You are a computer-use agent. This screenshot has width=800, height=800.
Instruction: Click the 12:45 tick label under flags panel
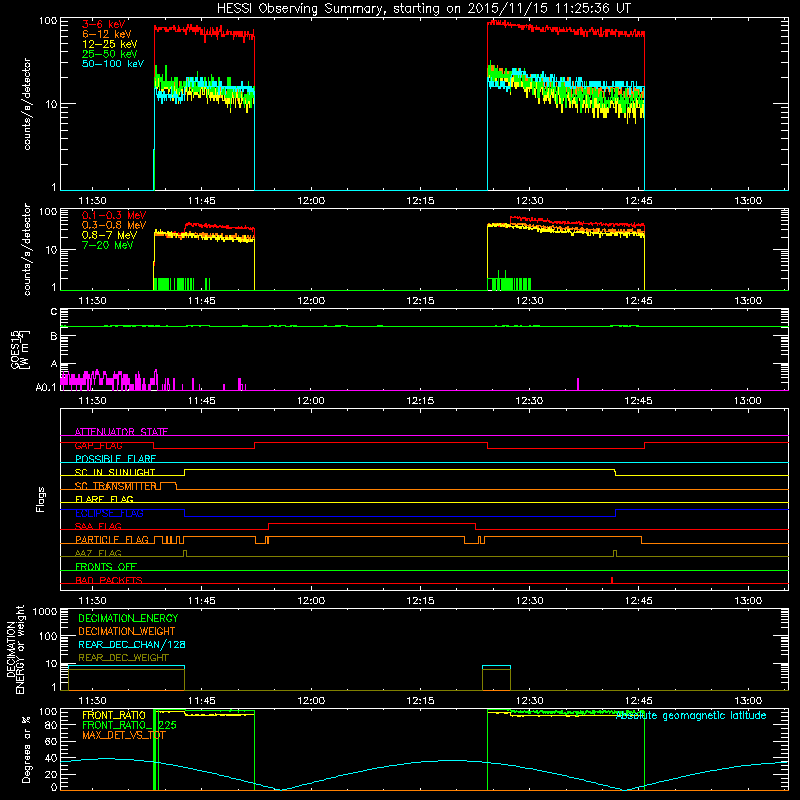click(x=638, y=601)
